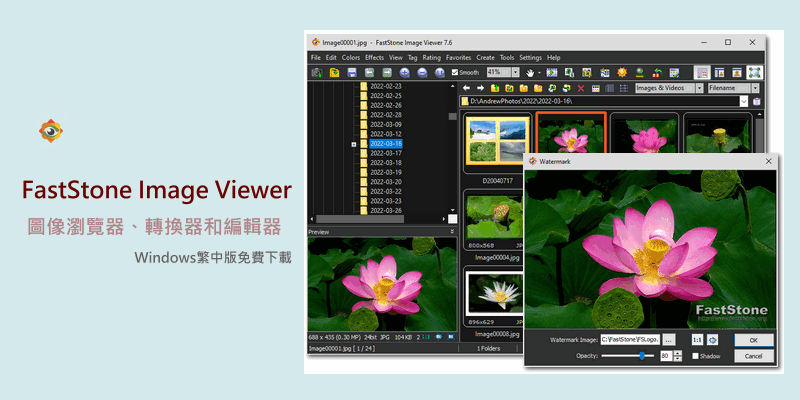This screenshot has height=400, width=800.
Task: Click the folder tree vertical scrollbar thumb
Action: coord(452,116)
